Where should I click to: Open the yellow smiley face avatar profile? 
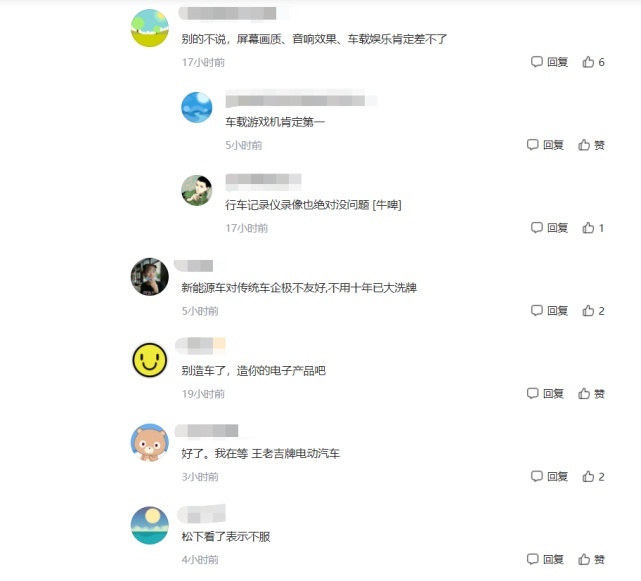tap(150, 360)
